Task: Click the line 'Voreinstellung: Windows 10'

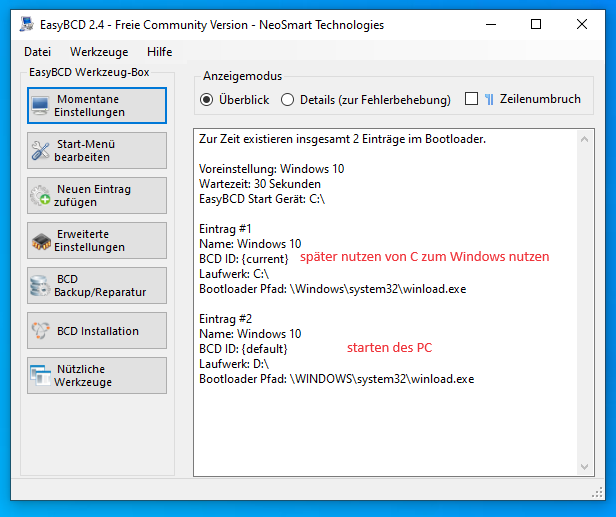Action: [x=271, y=169]
